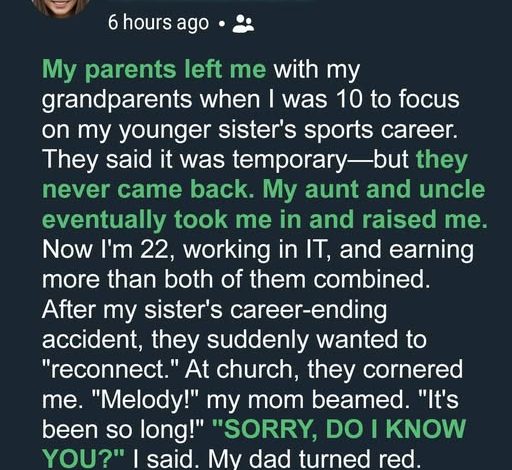Click the green "My aunt and uncle" phrase
The height and width of the screenshot is (470, 512).
point(374,189)
